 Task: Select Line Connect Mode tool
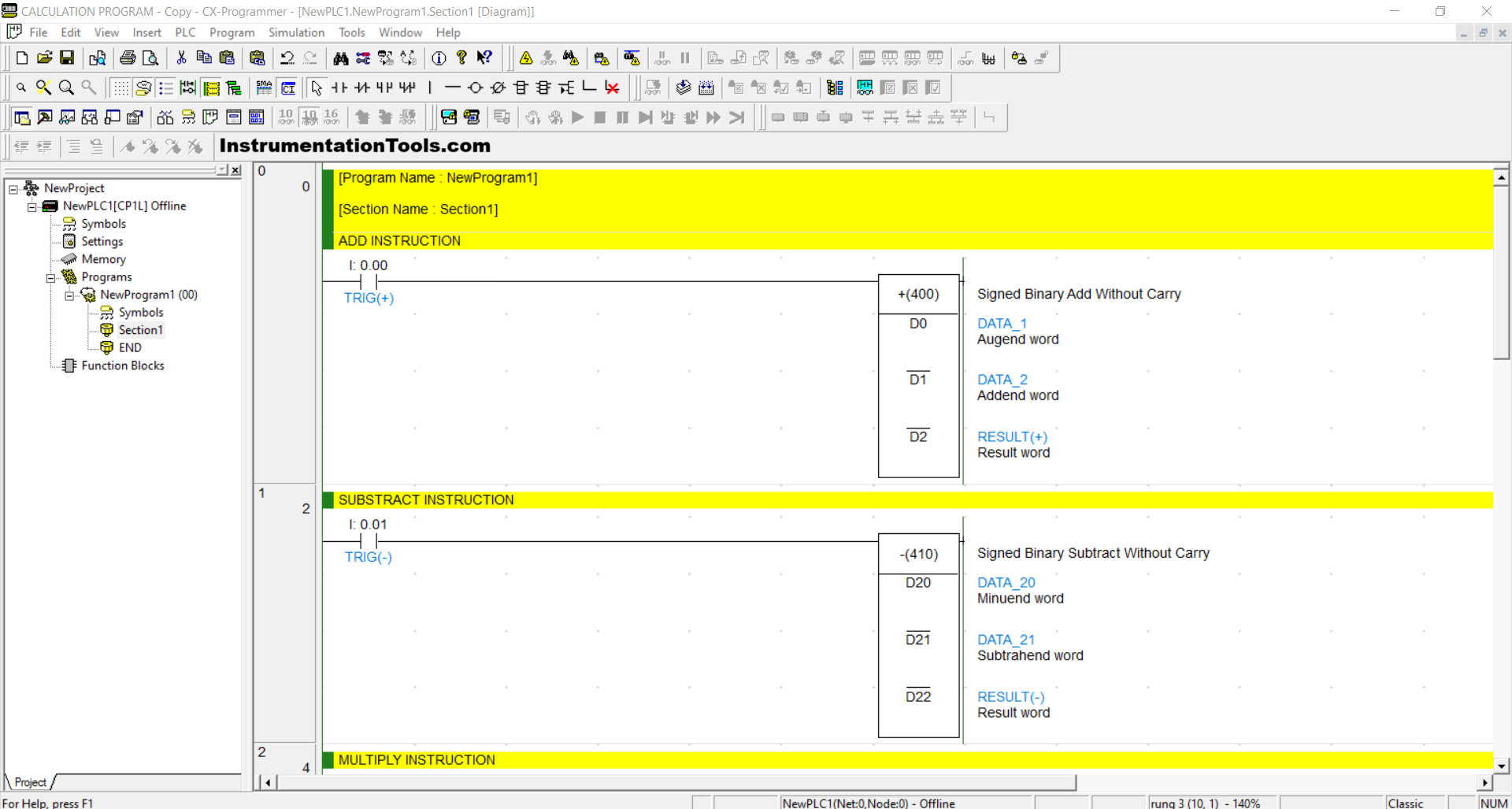click(x=589, y=87)
